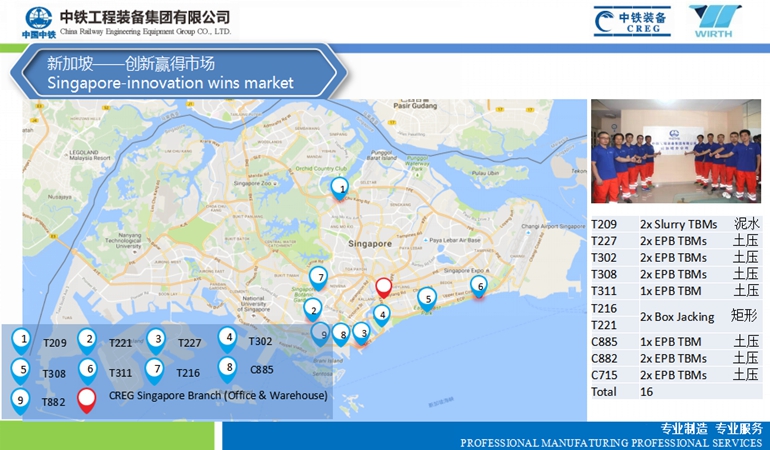Image resolution: width=770 pixels, height=450 pixels.
Task: Click the title 'Singapore-innovation wins market'
Action: click(x=170, y=83)
